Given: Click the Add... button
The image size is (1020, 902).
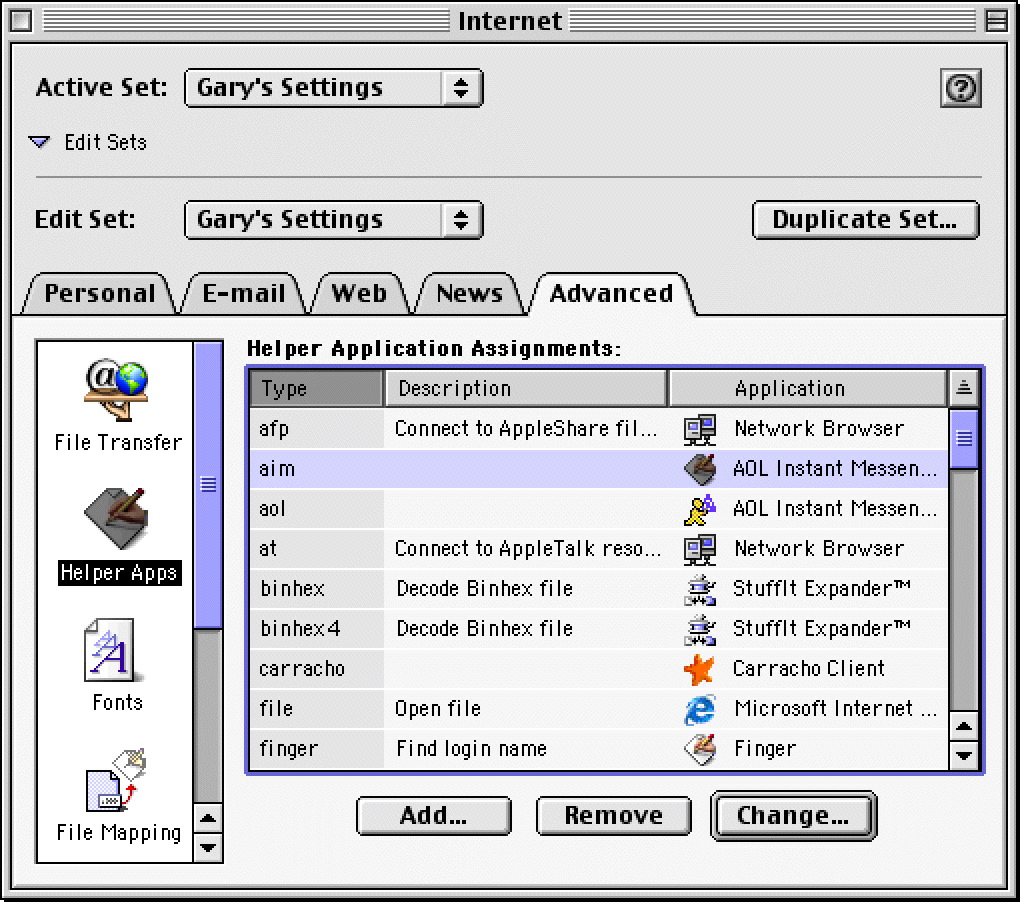Looking at the screenshot, I should point(434,816).
